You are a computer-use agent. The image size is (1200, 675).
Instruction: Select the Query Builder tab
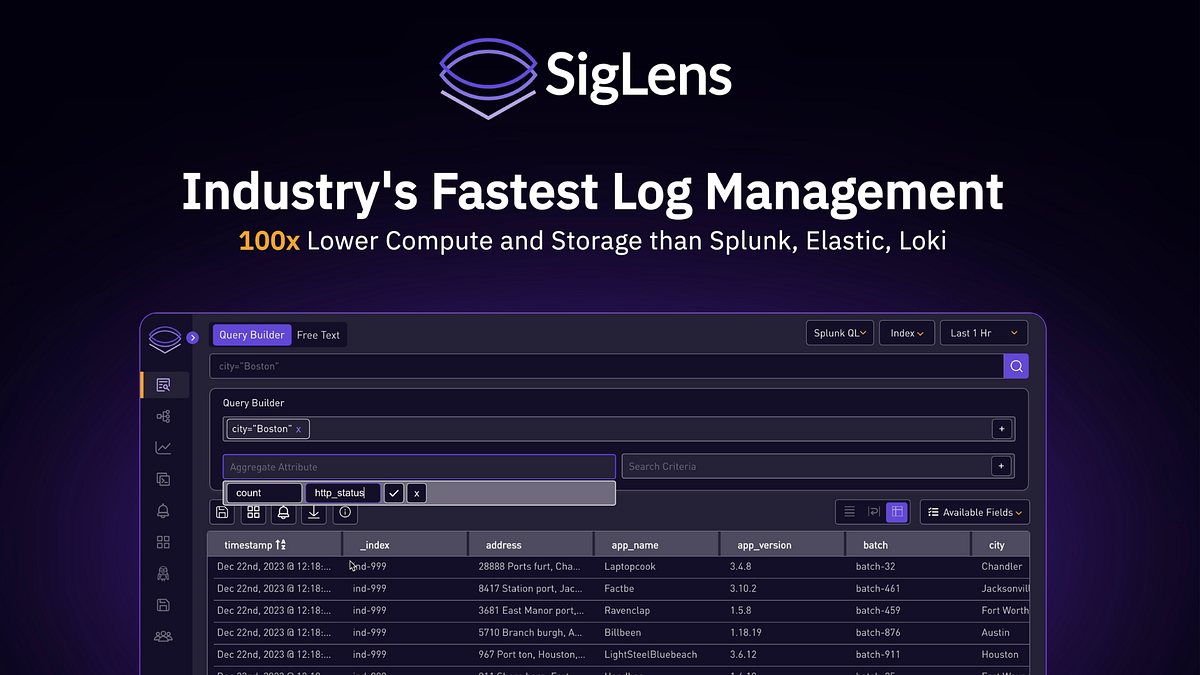(x=251, y=334)
